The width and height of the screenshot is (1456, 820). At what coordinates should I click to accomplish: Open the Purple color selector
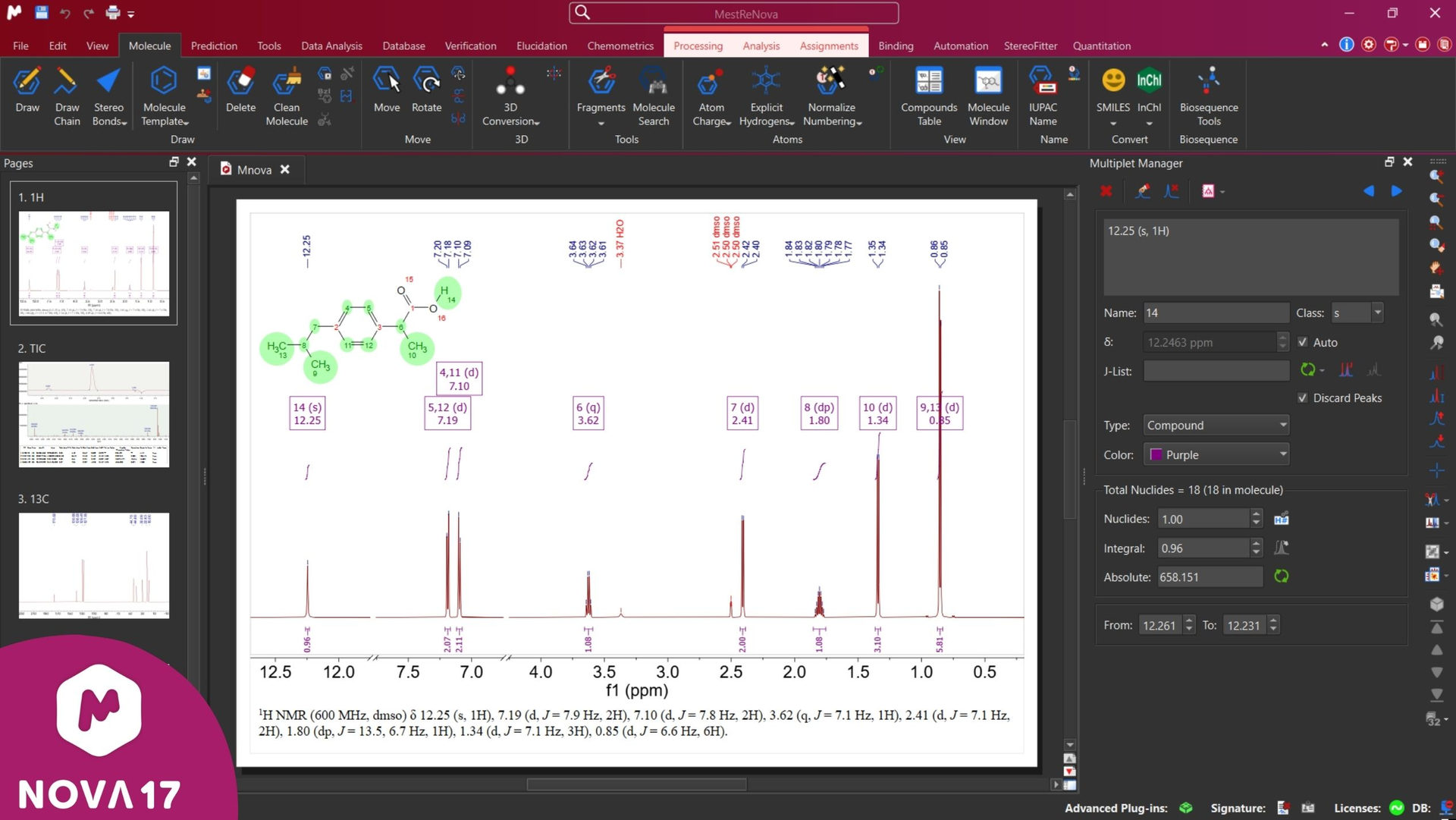click(1216, 454)
